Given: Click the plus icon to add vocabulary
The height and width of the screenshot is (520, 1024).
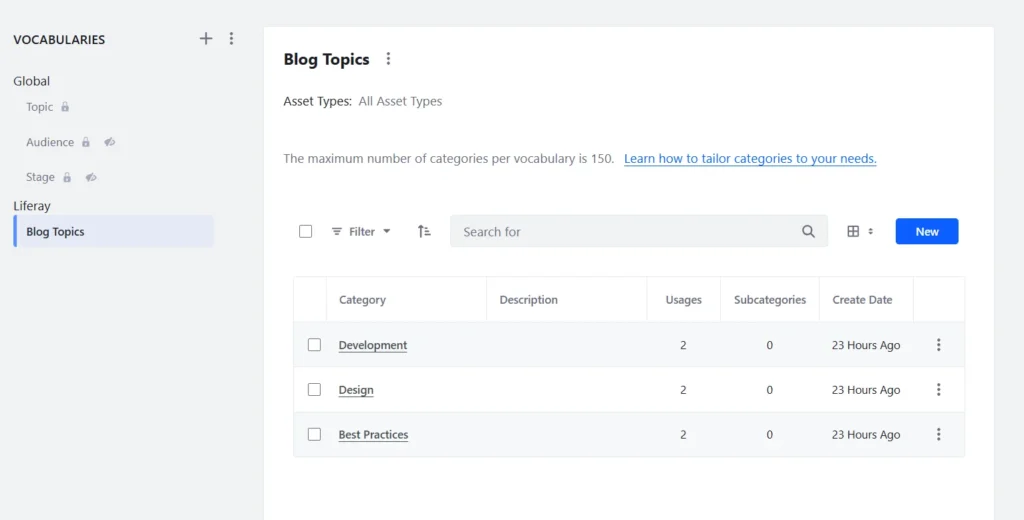Looking at the screenshot, I should click(x=206, y=39).
